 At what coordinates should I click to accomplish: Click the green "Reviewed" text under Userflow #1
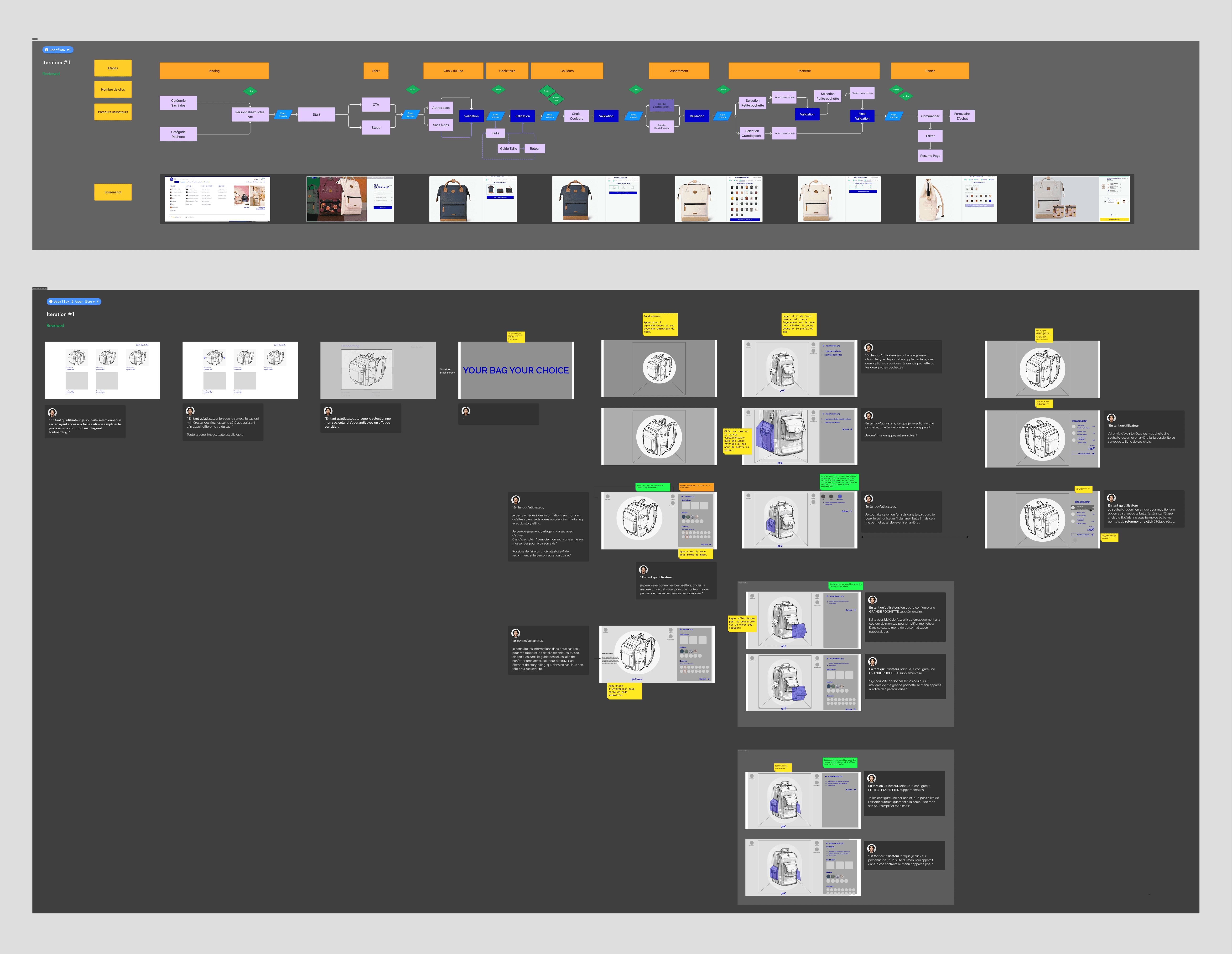click(51, 74)
